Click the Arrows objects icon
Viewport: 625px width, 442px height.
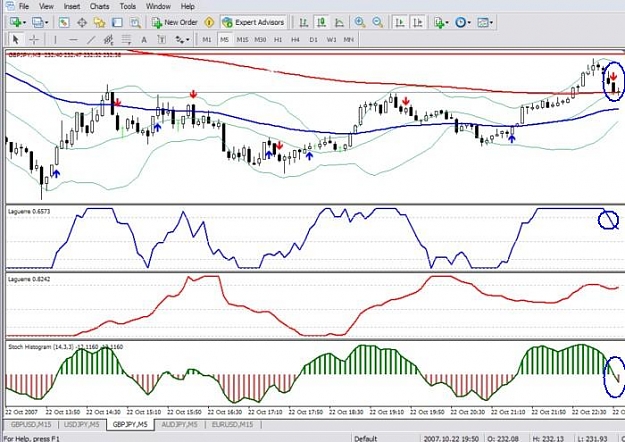tap(180, 39)
